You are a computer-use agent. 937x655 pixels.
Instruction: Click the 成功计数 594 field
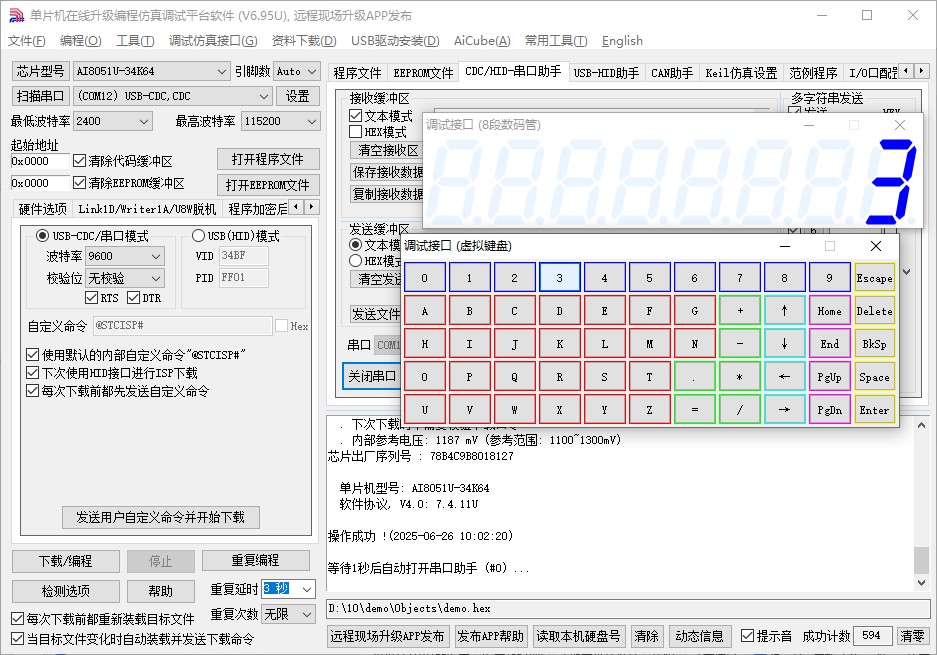click(872, 636)
